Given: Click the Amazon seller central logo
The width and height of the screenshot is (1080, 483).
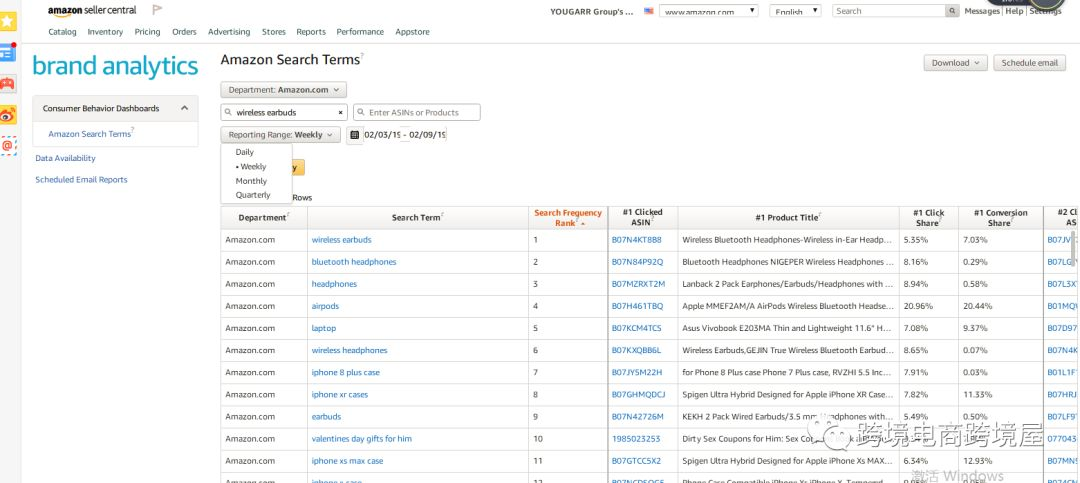Looking at the screenshot, I should click(x=92, y=10).
